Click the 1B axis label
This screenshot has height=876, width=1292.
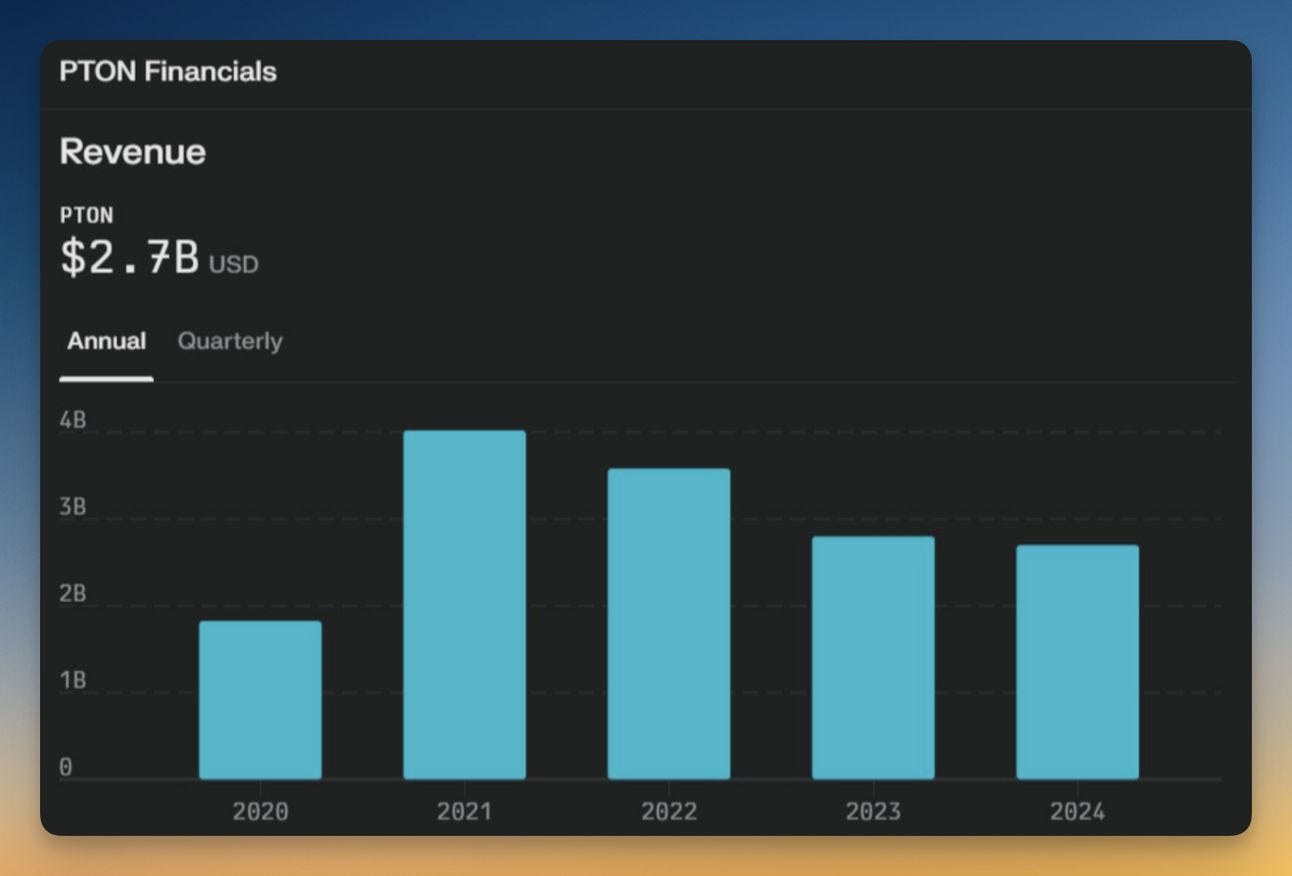(73, 681)
